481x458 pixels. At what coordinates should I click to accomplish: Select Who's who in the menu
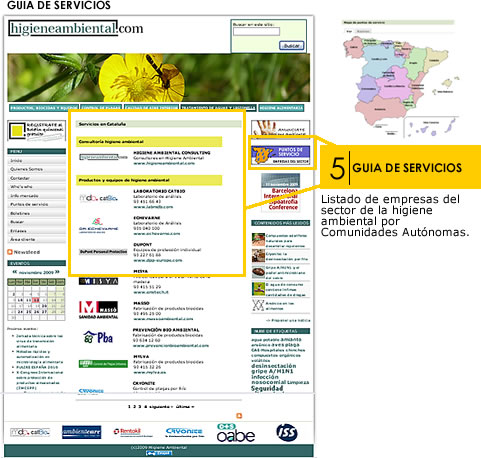pos(36,187)
